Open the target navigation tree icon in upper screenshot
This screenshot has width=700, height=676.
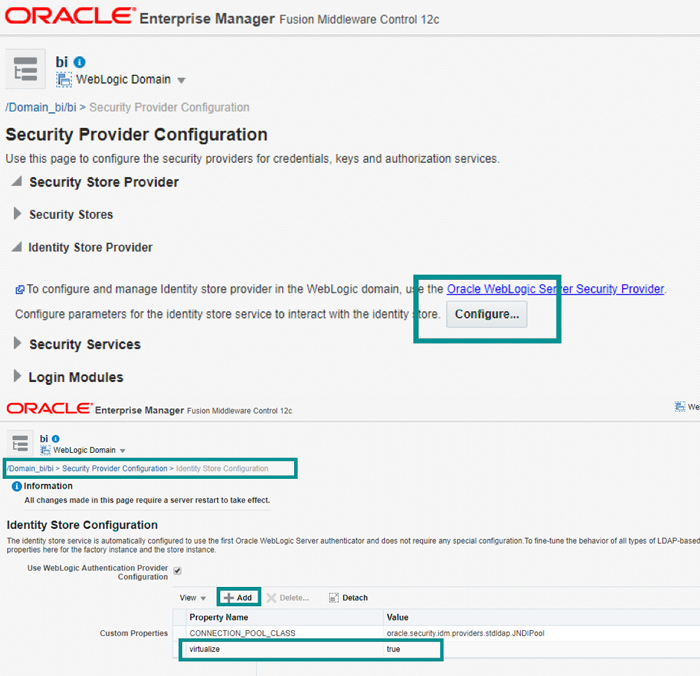click(x=25, y=69)
